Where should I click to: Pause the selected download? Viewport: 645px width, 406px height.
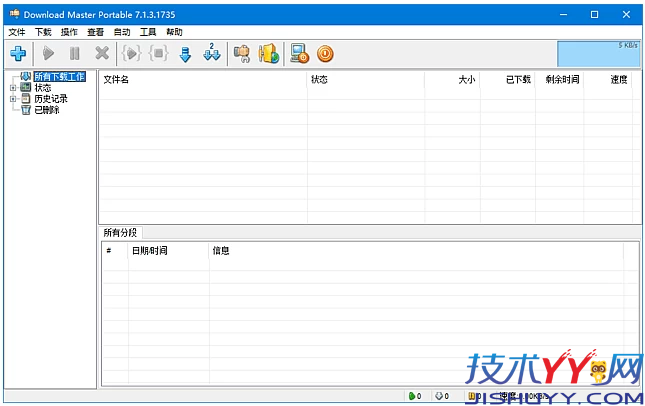tap(74, 53)
